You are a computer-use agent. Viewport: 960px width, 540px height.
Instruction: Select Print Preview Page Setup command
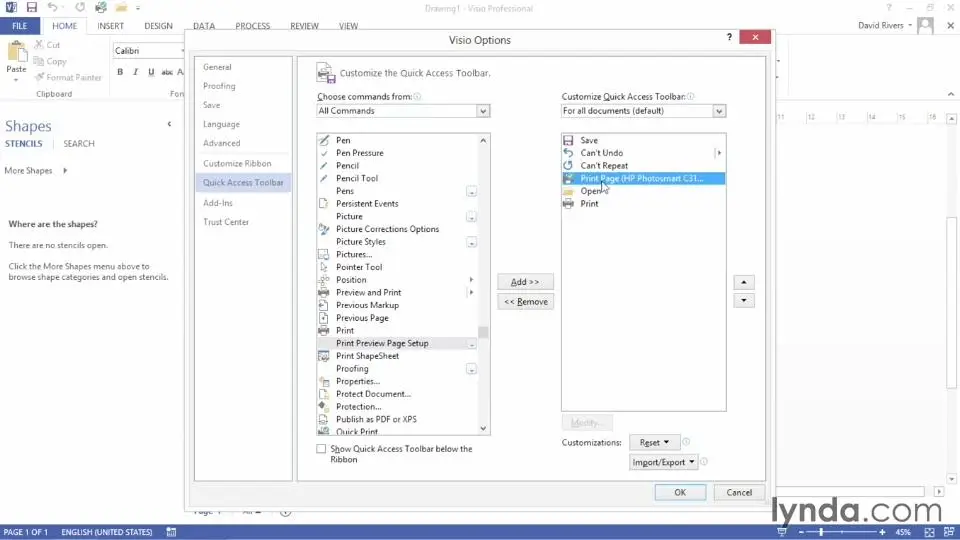[397, 343]
